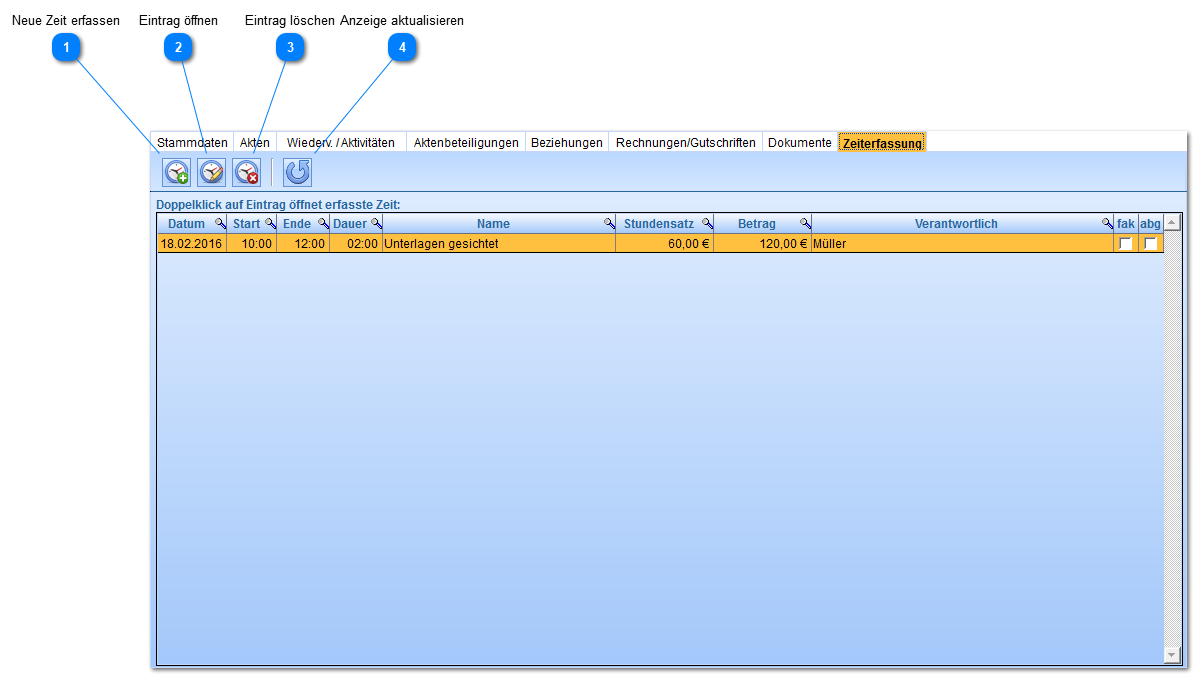1196x677 pixels.
Task: Sort the table by Dauer column header
Action: point(349,224)
